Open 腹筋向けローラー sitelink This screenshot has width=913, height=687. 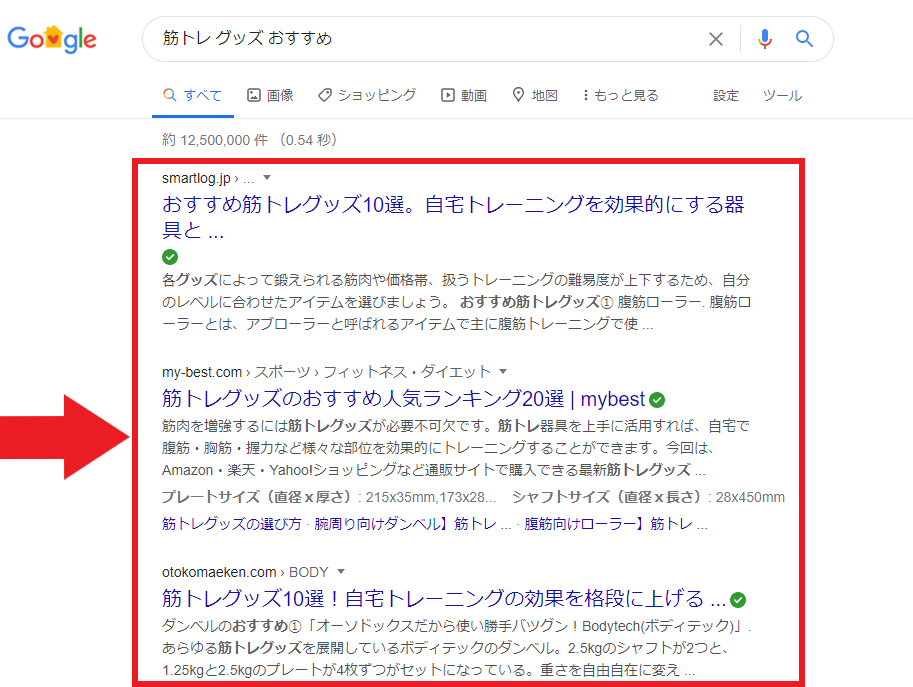[x=615, y=524]
